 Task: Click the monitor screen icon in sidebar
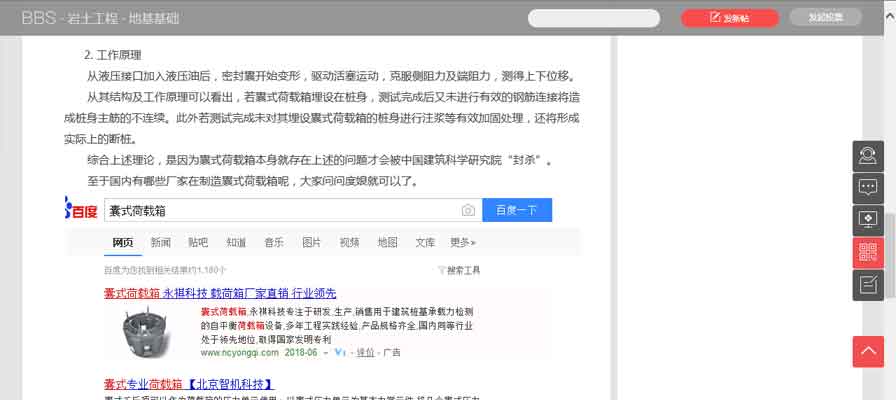(x=868, y=221)
